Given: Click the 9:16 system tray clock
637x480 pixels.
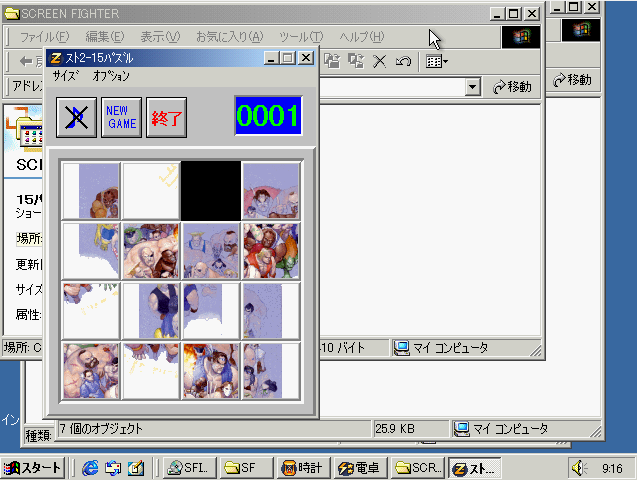Looking at the screenshot, I should (x=612, y=469).
